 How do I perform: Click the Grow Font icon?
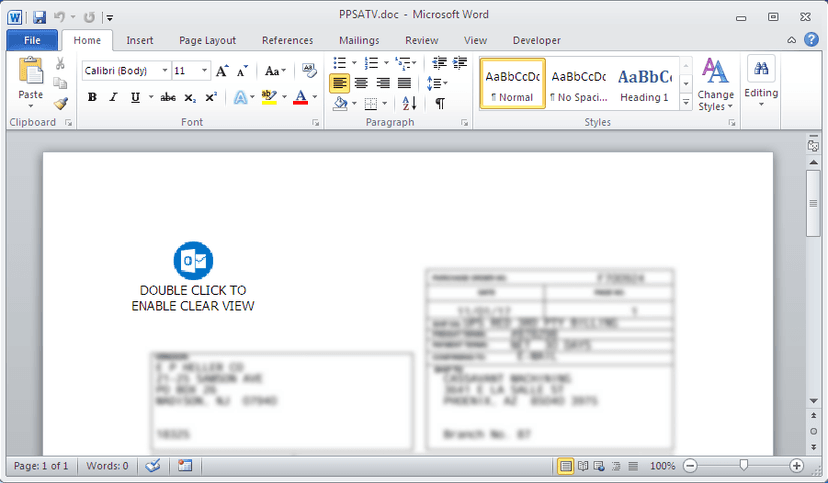[x=222, y=71]
